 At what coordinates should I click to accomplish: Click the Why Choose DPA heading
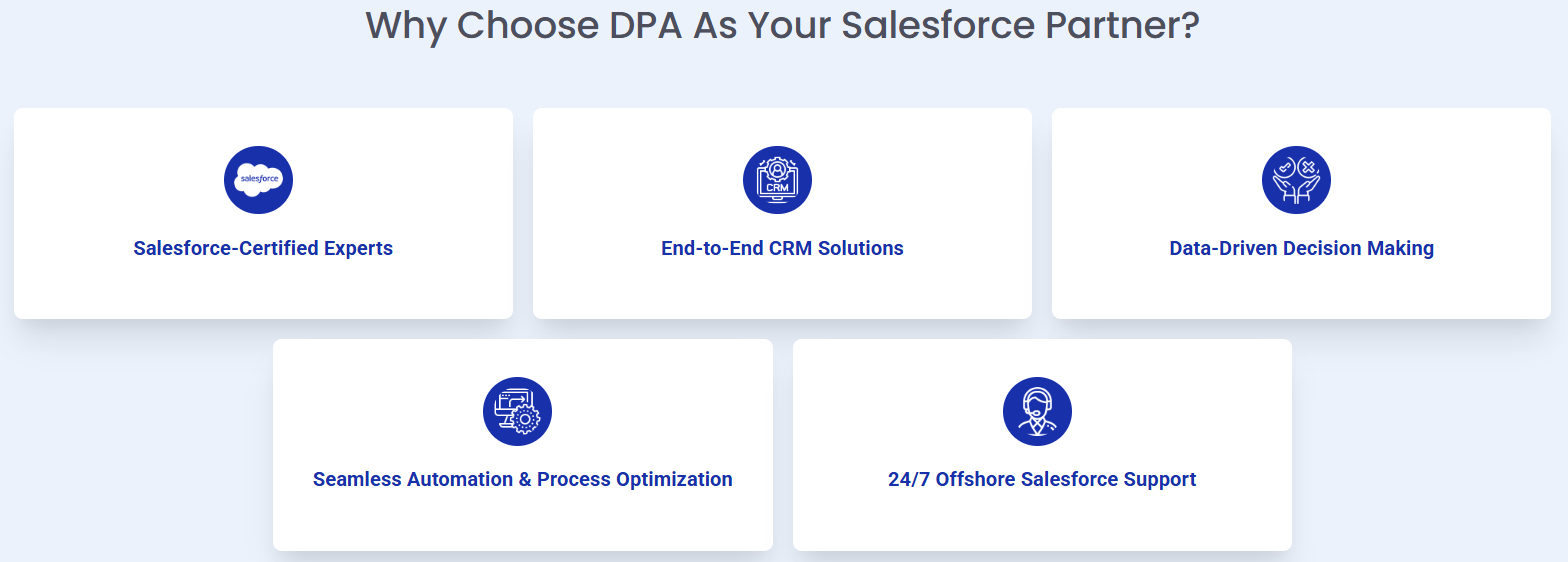pyautogui.click(x=782, y=25)
